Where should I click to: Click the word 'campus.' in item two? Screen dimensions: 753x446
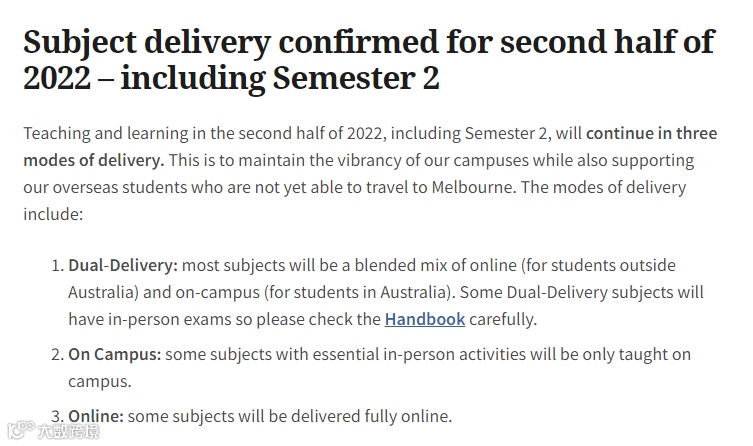(99, 382)
